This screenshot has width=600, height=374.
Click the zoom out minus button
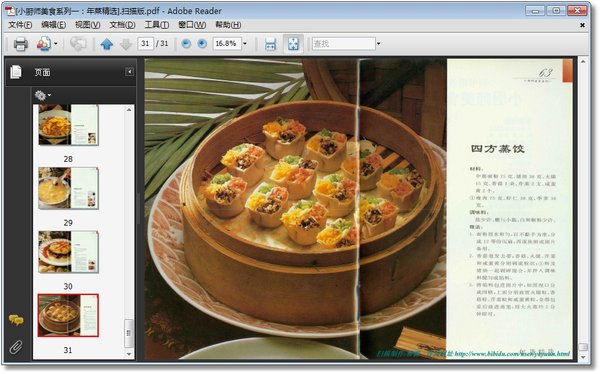tap(186, 44)
